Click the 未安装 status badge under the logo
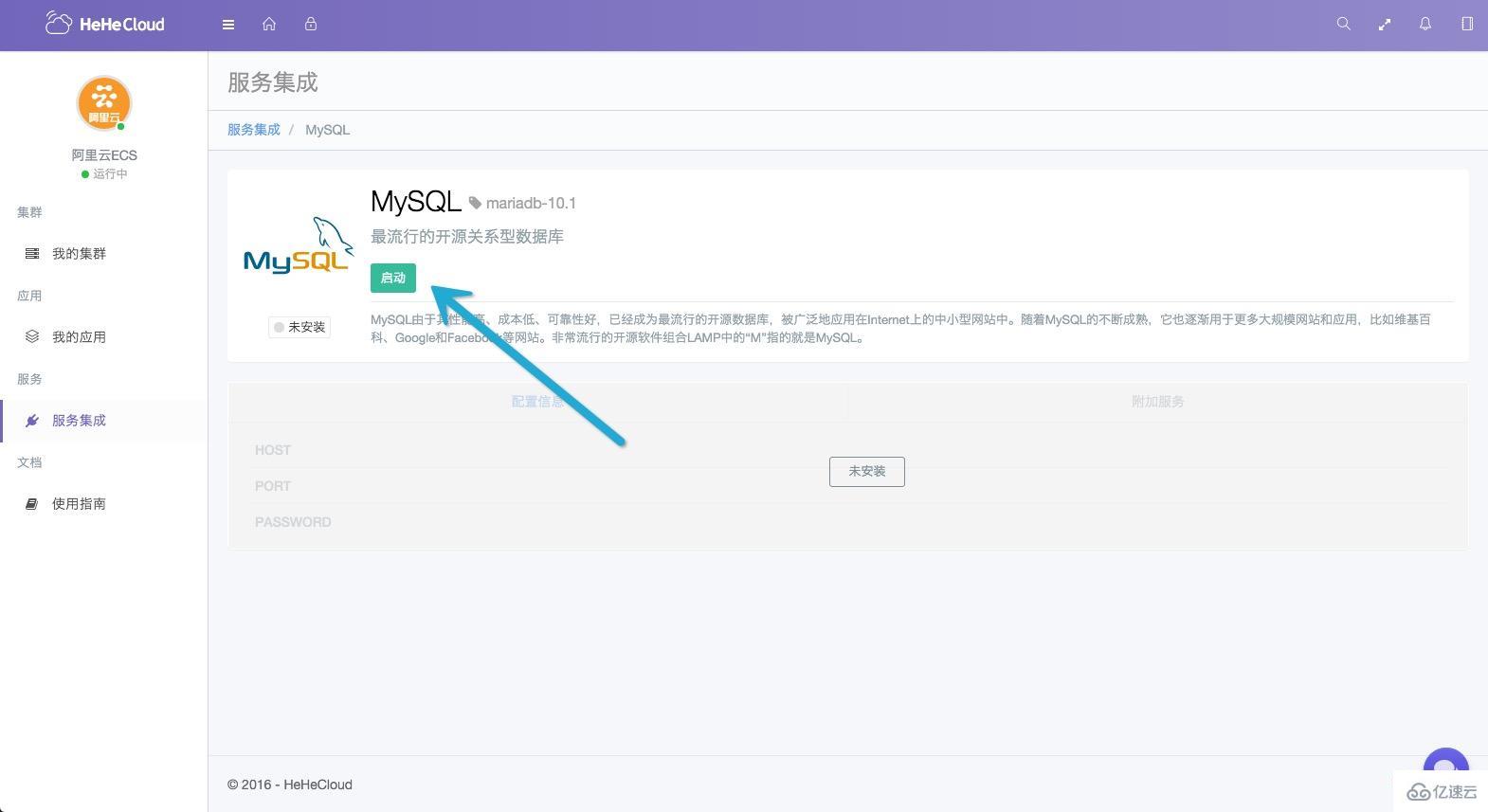 click(x=299, y=327)
